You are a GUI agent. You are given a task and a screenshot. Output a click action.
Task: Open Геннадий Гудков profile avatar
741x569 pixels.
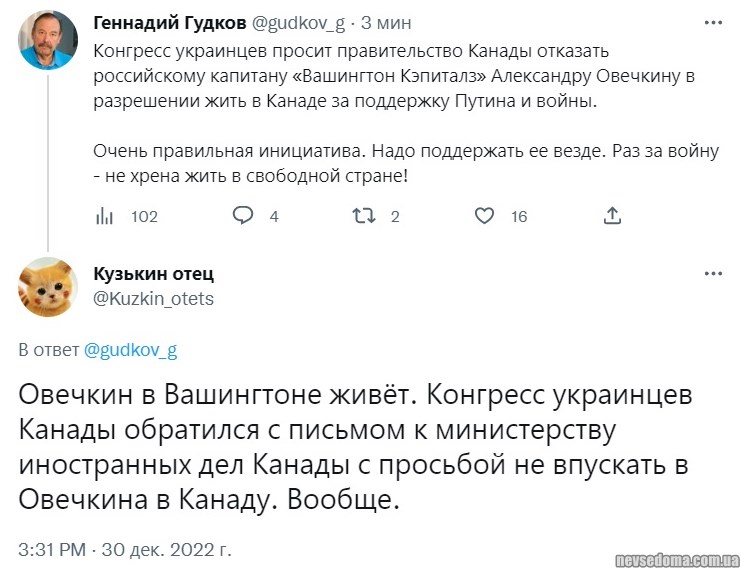(47, 39)
